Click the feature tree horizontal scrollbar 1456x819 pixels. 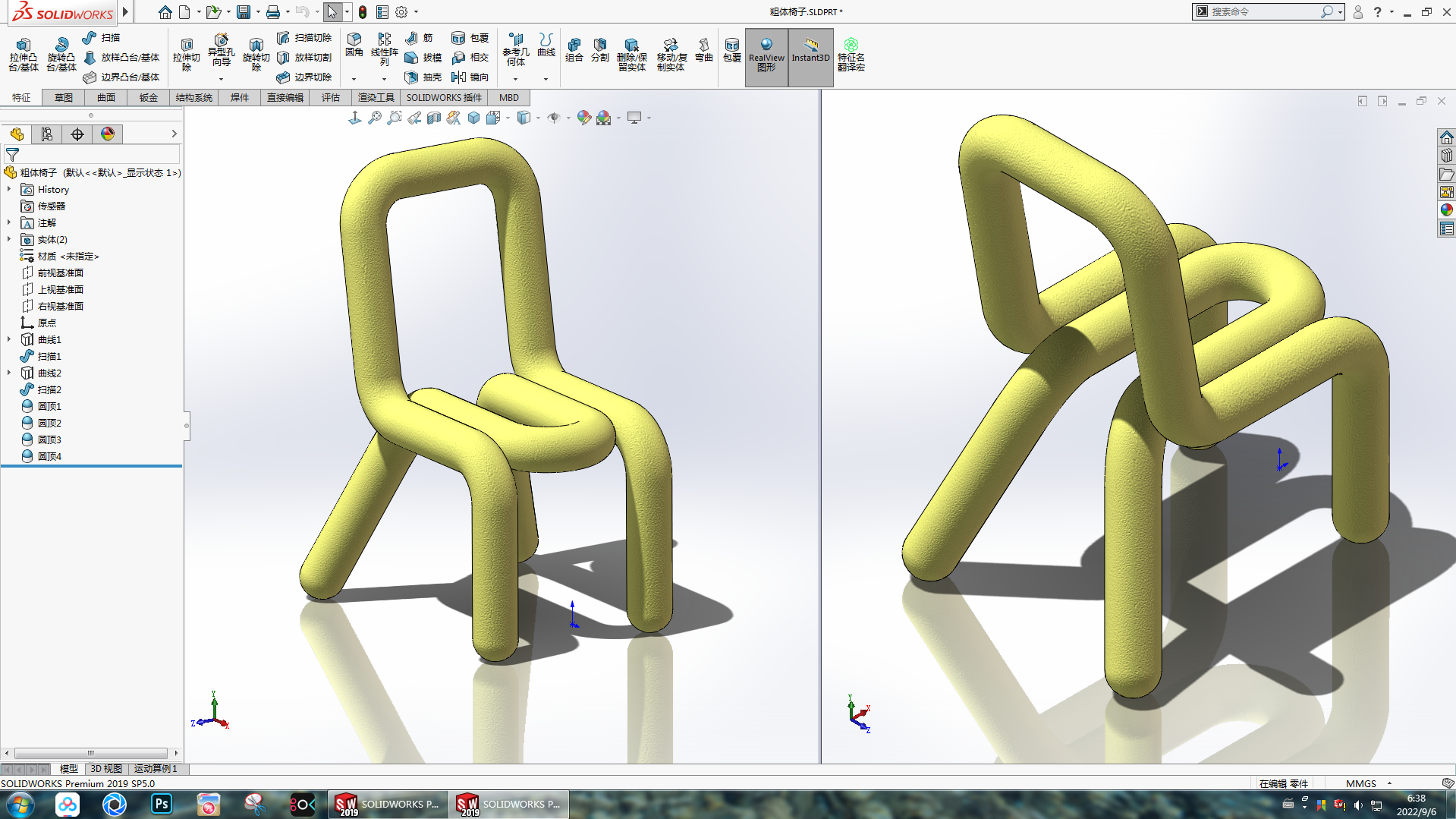click(x=91, y=753)
